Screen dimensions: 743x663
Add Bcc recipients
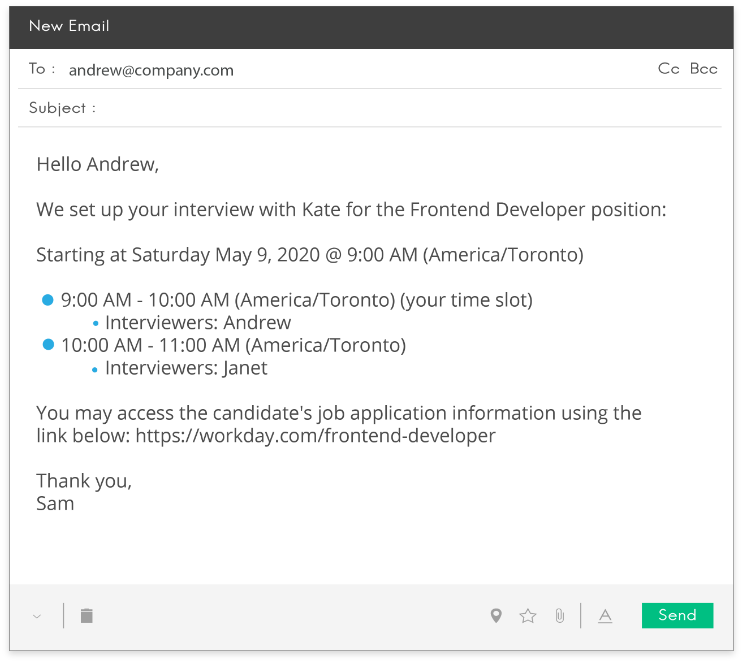coord(704,69)
